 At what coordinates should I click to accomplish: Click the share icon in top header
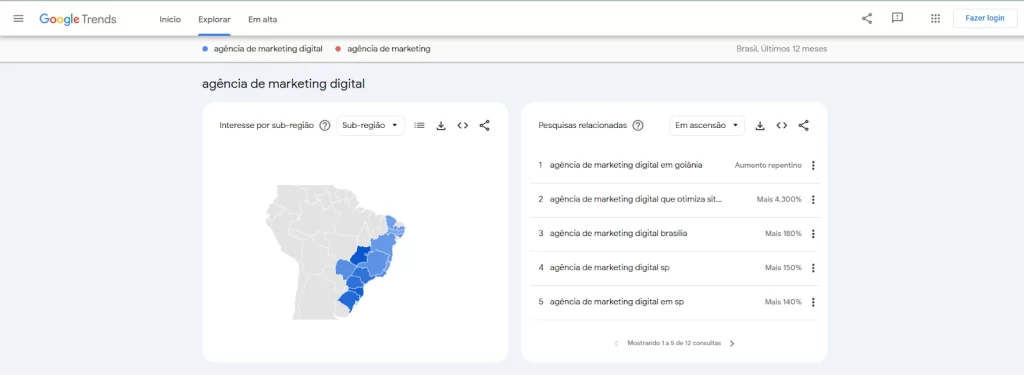tap(867, 18)
